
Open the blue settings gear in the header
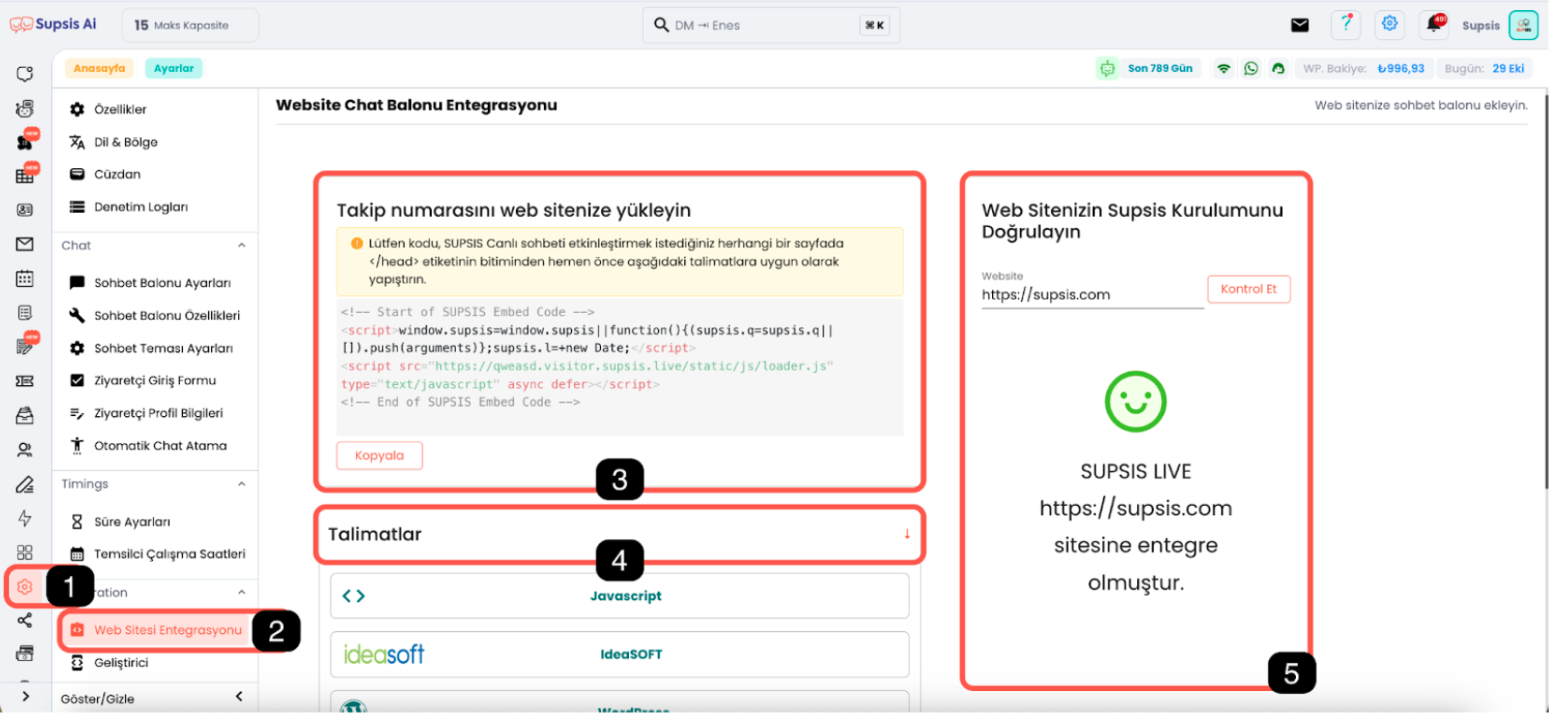(1389, 25)
